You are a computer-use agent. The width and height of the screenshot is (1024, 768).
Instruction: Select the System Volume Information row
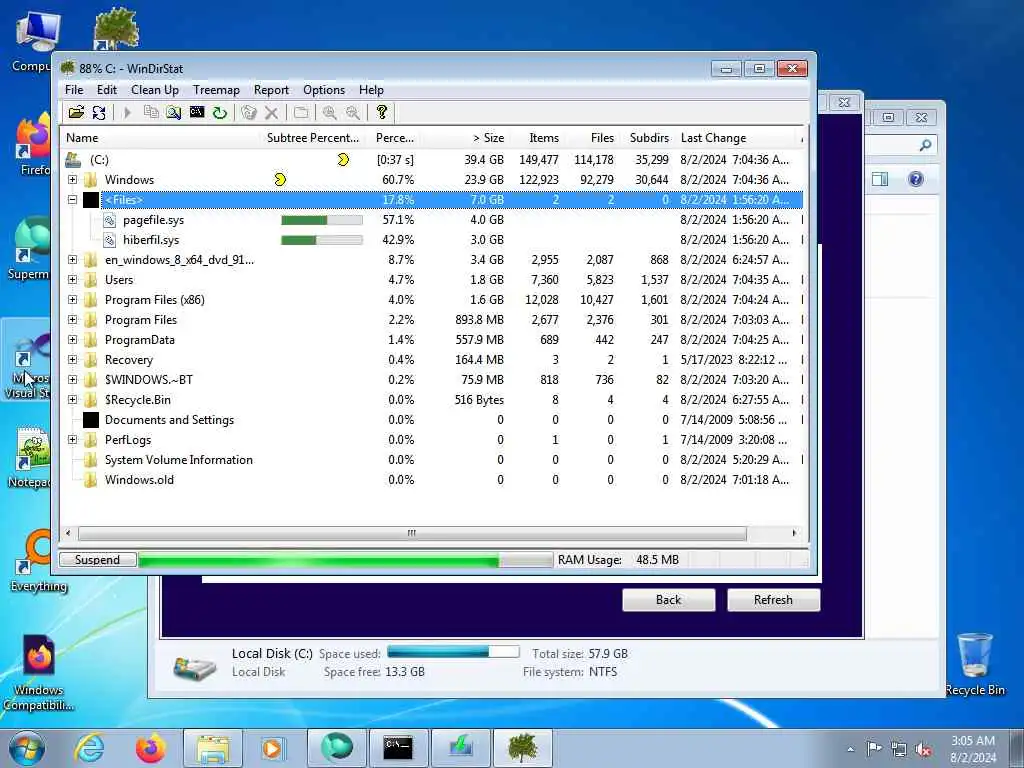pyautogui.click(x=432, y=460)
